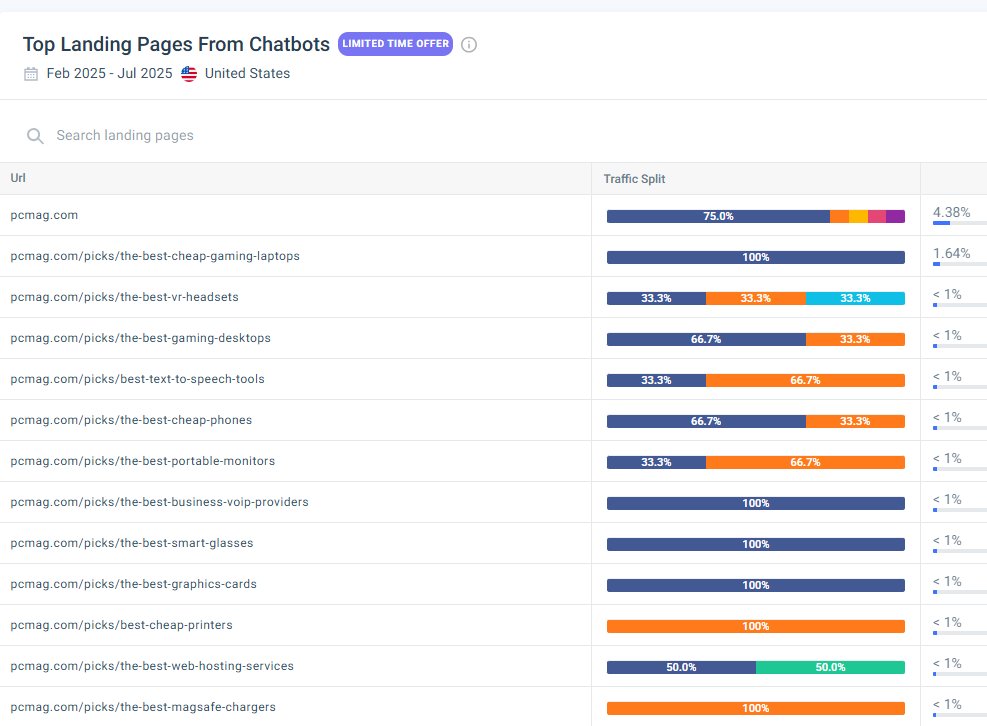Select the United States country label

click(247, 73)
